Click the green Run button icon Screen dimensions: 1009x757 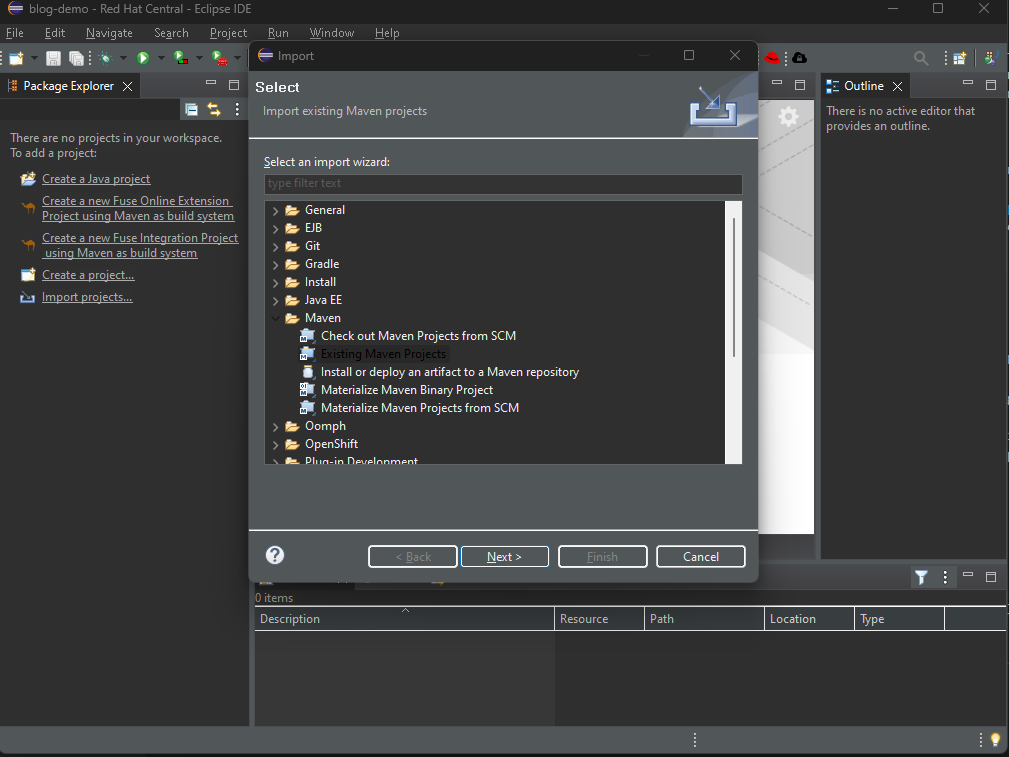tap(143, 59)
